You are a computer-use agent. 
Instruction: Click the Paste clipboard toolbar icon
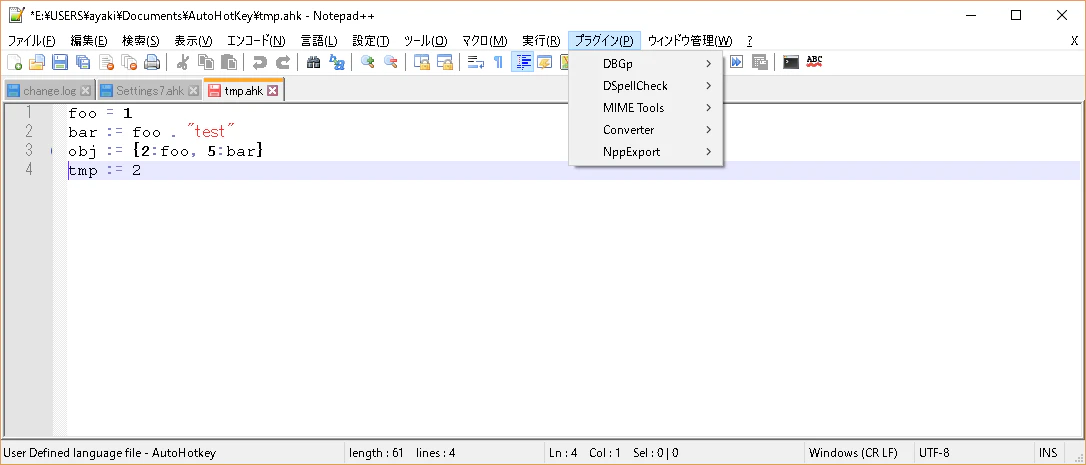[229, 62]
